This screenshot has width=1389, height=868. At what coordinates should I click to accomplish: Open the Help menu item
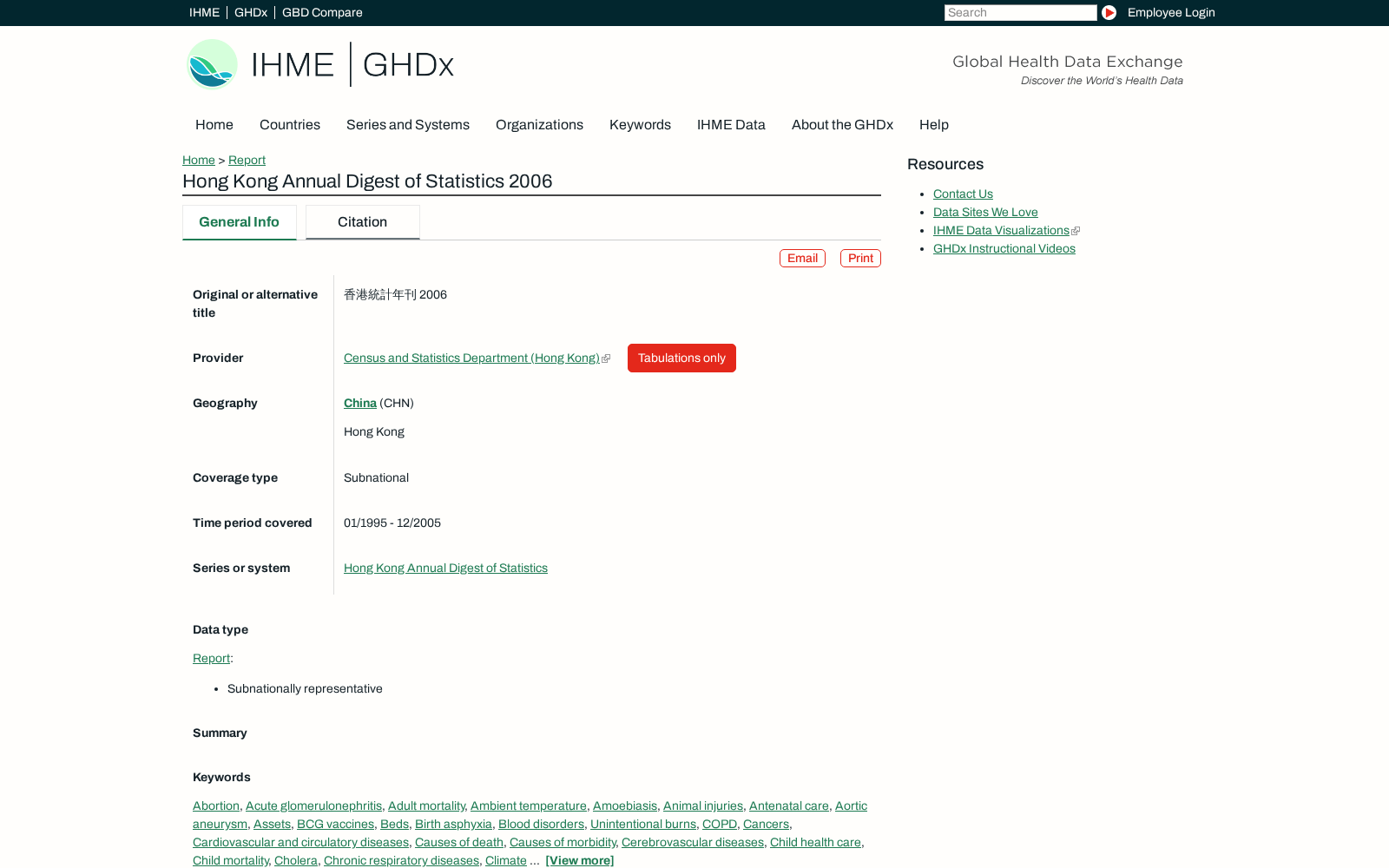pyautogui.click(x=934, y=124)
